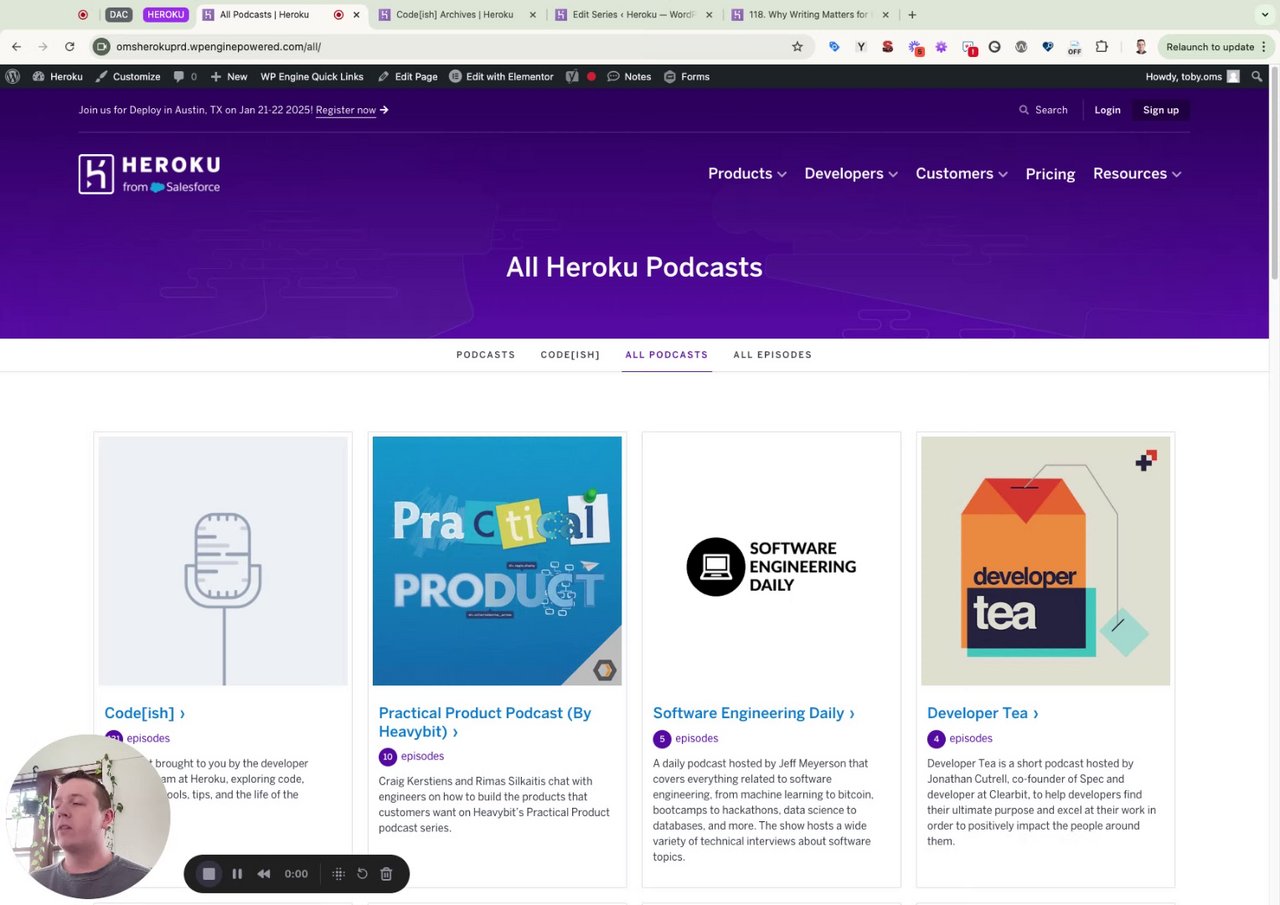Click Edit with Elementor in admin bar
This screenshot has width=1280, height=905.
[501, 77]
